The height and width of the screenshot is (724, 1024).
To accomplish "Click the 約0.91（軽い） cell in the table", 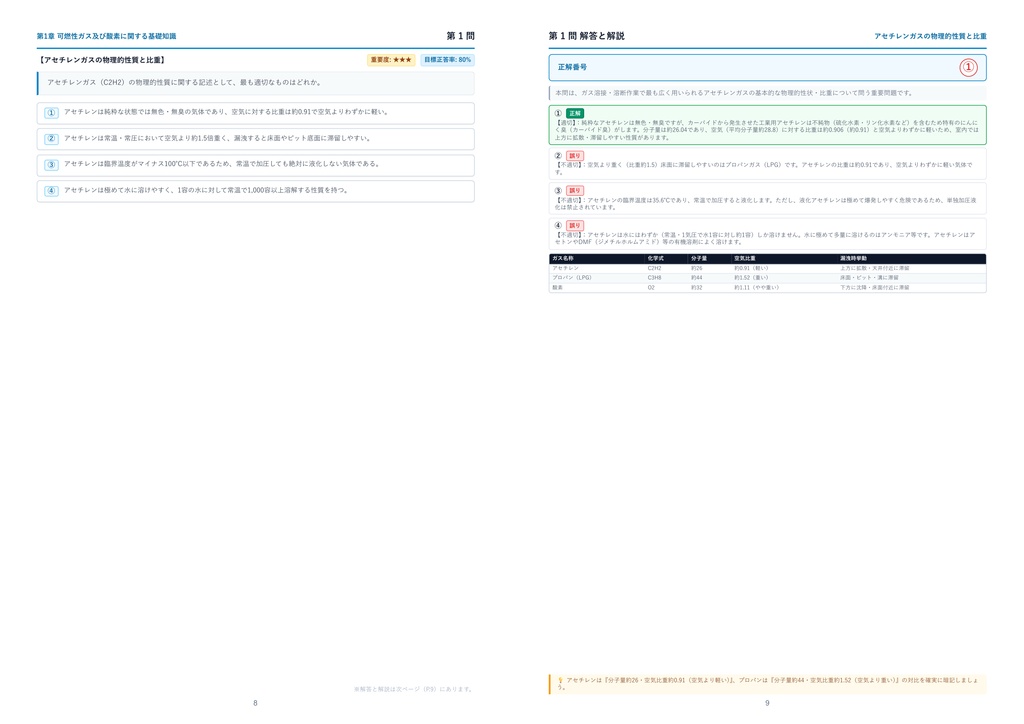I will point(751,268).
